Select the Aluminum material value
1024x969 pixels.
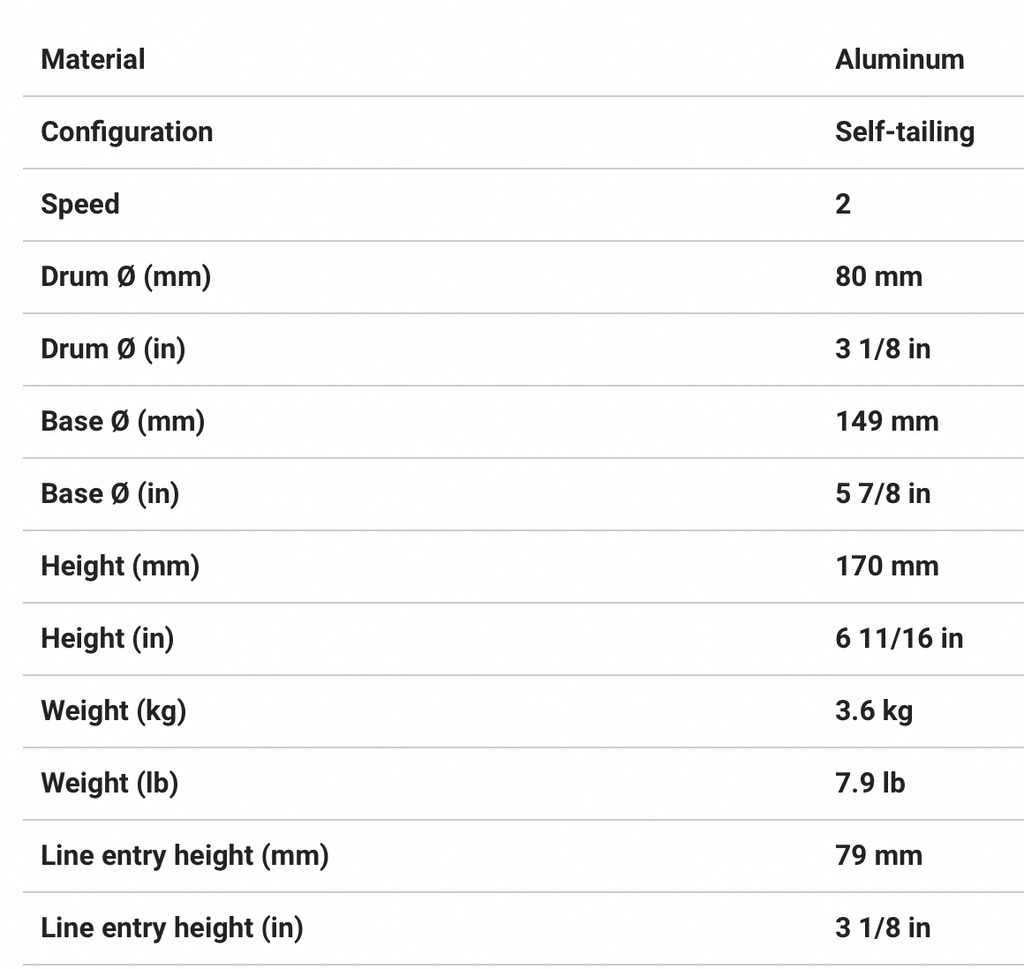899,60
